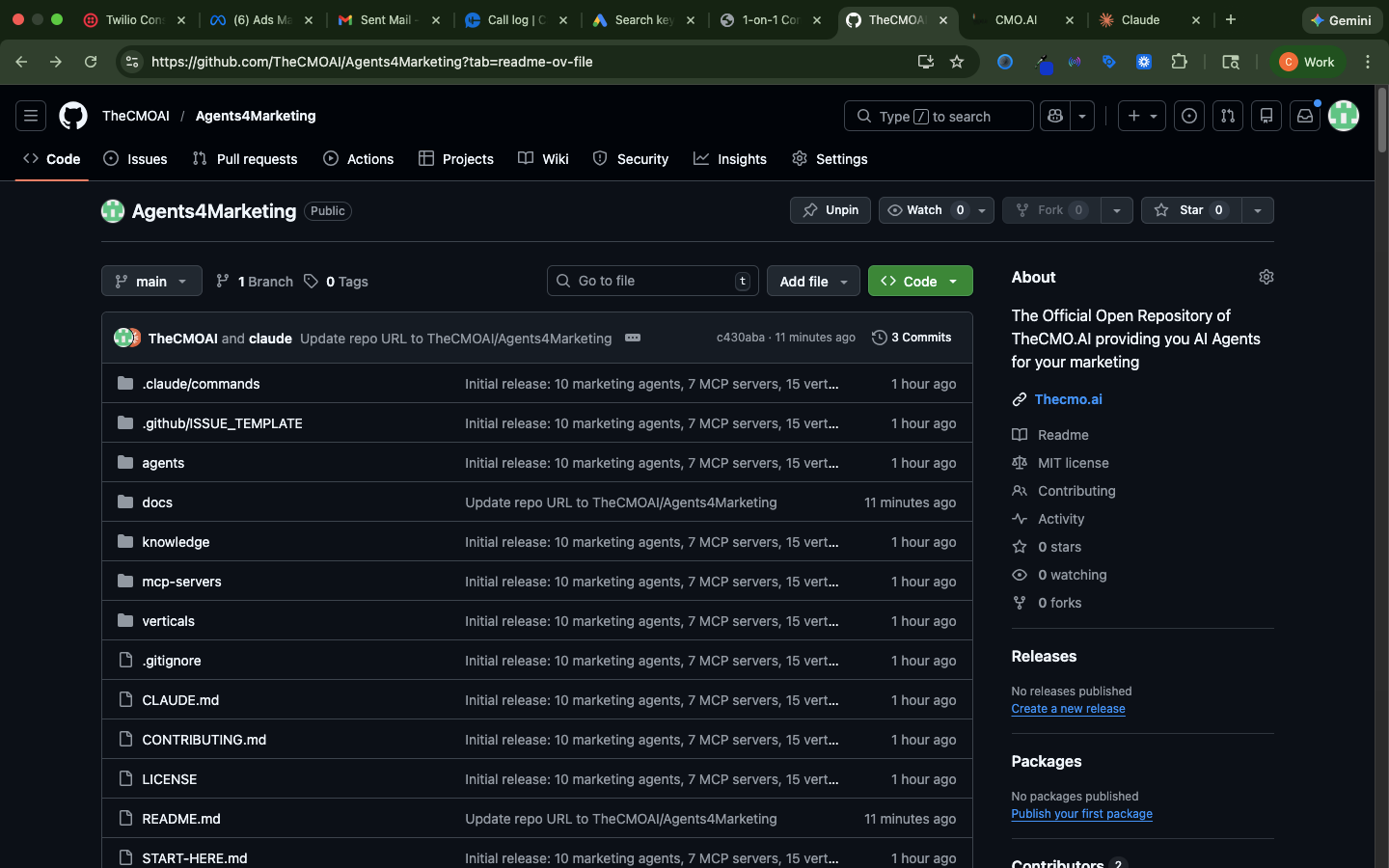This screenshot has width=1389, height=868.
Task: Unpin the repository from profile
Action: (x=831, y=210)
